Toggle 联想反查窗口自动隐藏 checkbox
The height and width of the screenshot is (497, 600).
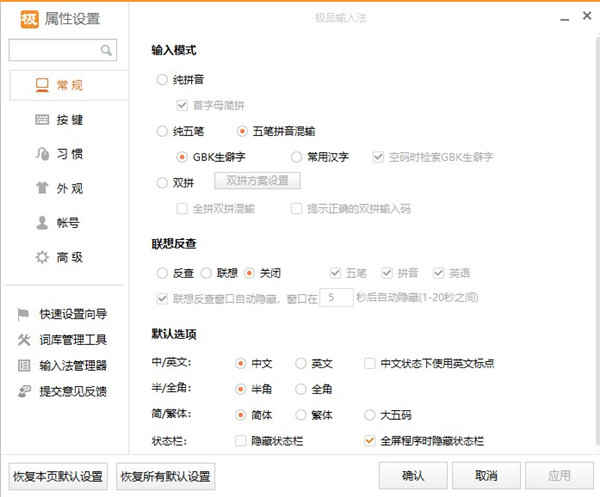pos(162,298)
